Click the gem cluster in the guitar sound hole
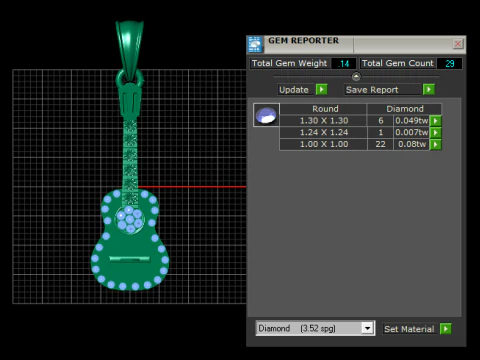The image size is (480, 360). pos(130,219)
